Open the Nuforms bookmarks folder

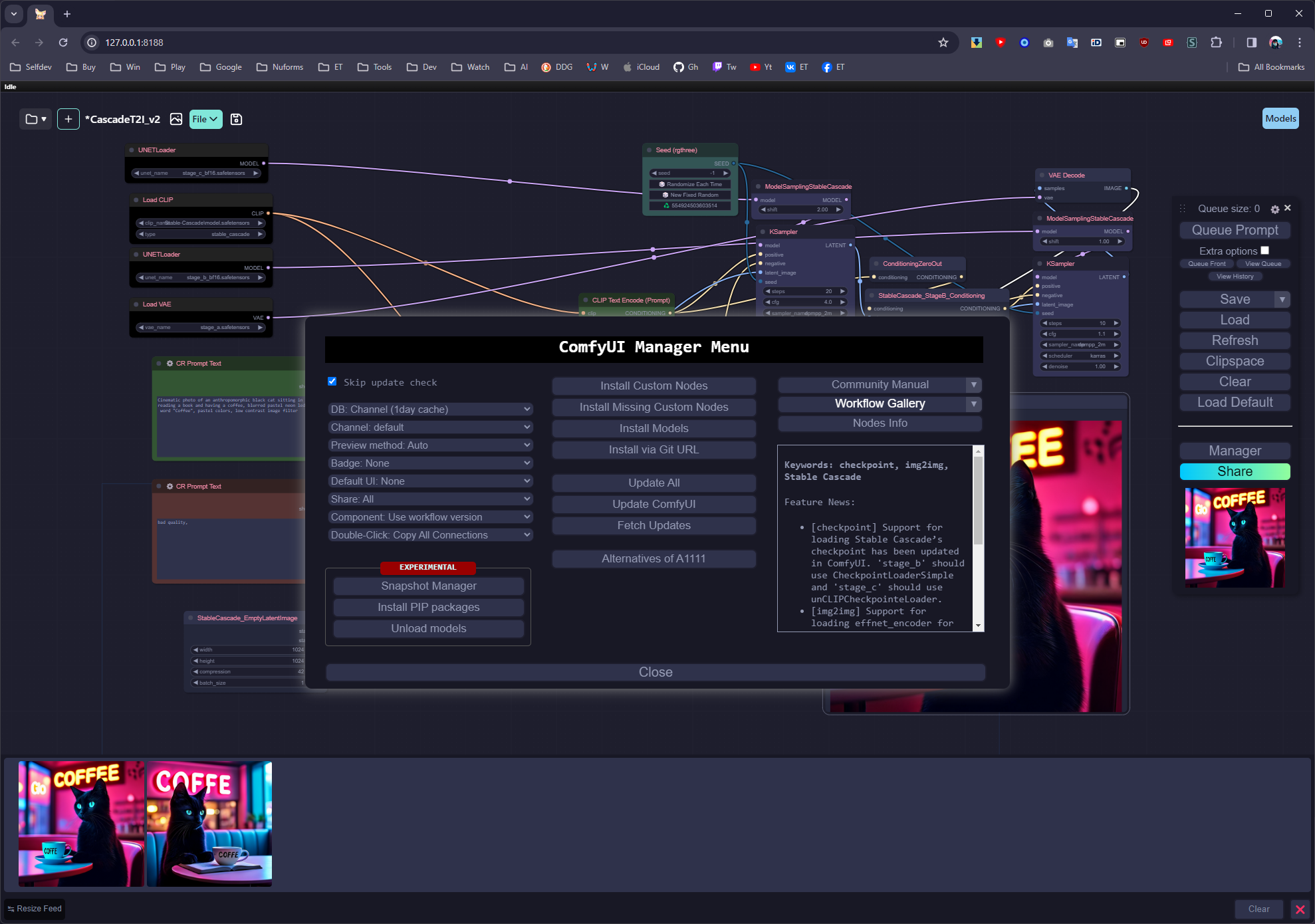pyautogui.click(x=280, y=67)
